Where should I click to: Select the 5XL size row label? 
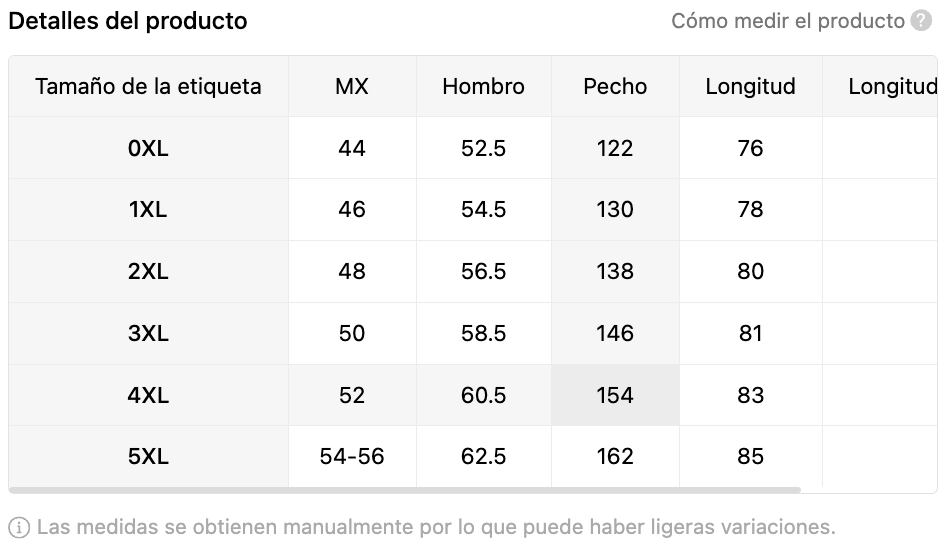pyautogui.click(x=148, y=456)
